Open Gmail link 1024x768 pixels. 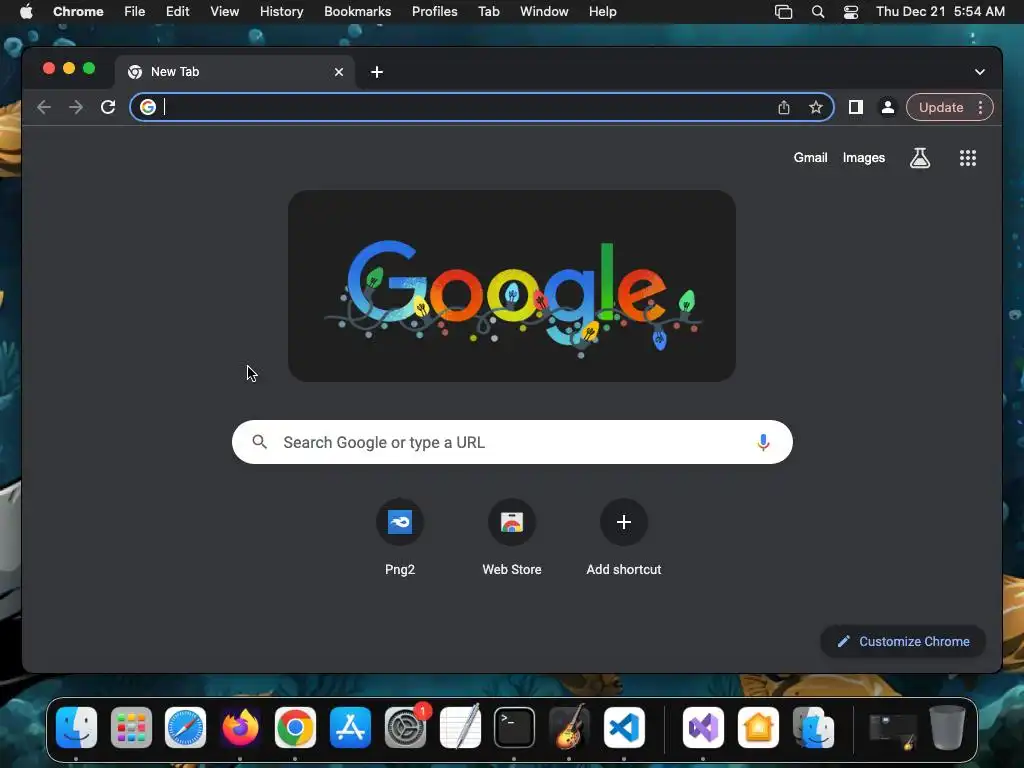(x=810, y=157)
